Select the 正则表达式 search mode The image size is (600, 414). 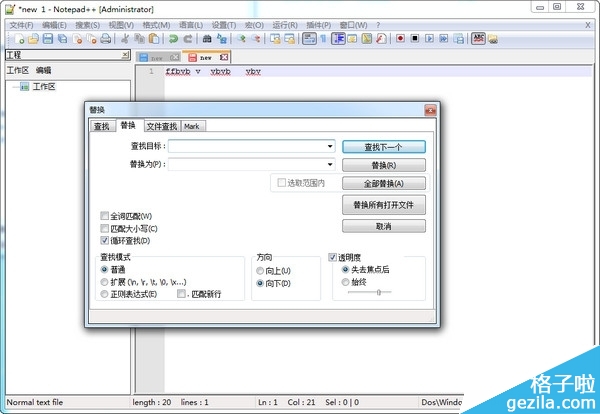(105, 294)
